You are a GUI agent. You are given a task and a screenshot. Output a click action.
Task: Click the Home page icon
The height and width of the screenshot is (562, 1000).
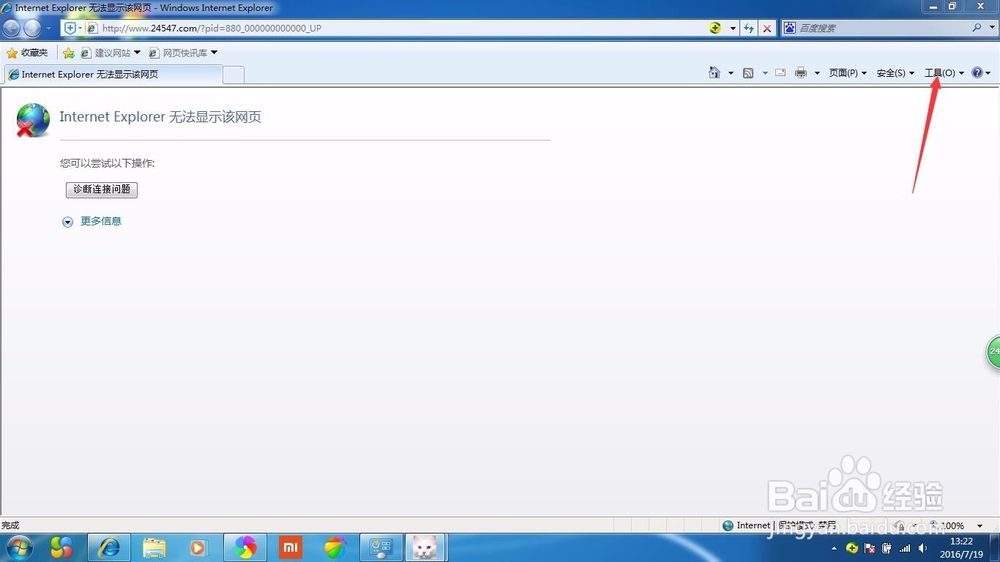pyautogui.click(x=714, y=73)
